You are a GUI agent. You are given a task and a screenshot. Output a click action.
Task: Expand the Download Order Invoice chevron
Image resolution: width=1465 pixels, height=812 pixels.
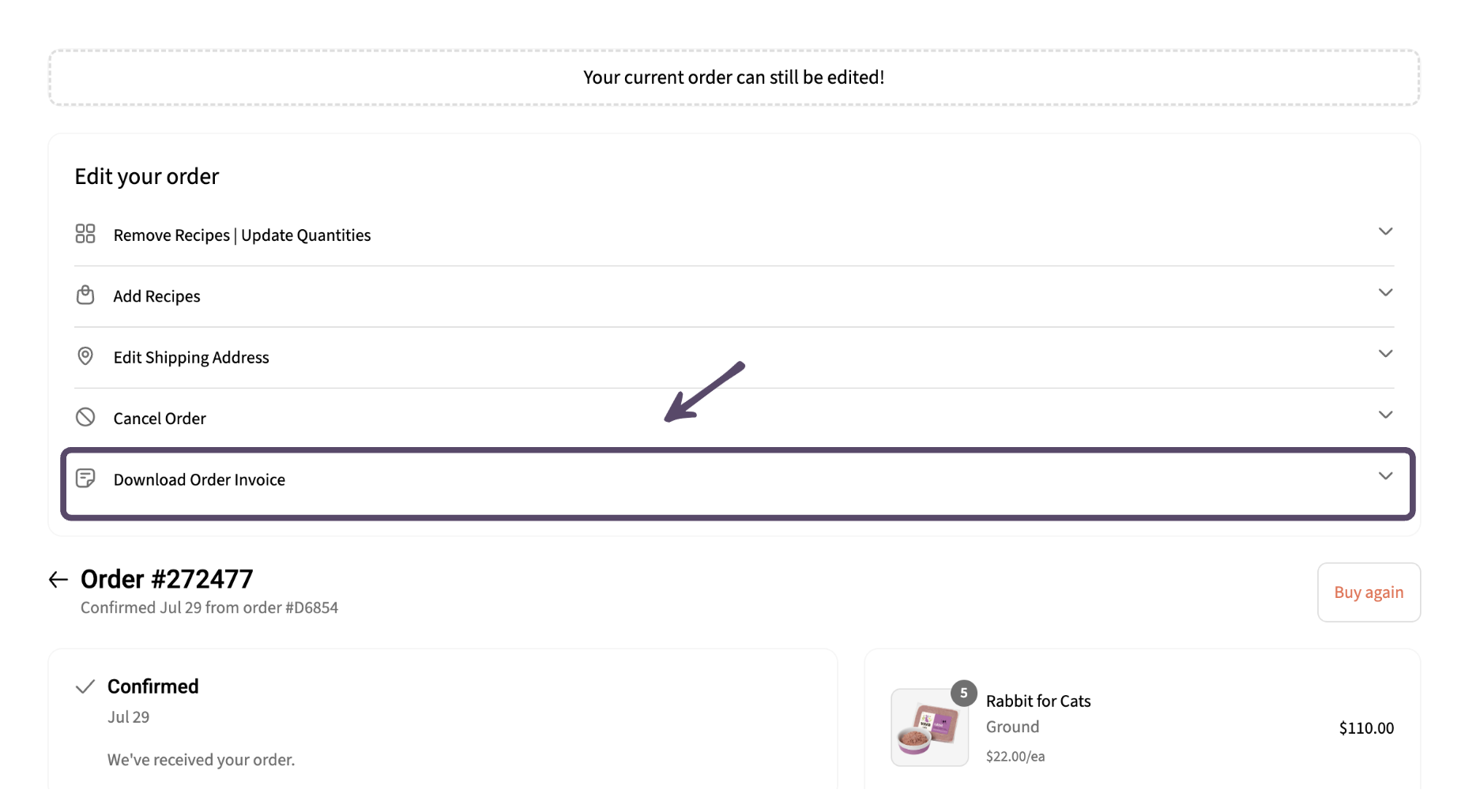click(x=1385, y=476)
